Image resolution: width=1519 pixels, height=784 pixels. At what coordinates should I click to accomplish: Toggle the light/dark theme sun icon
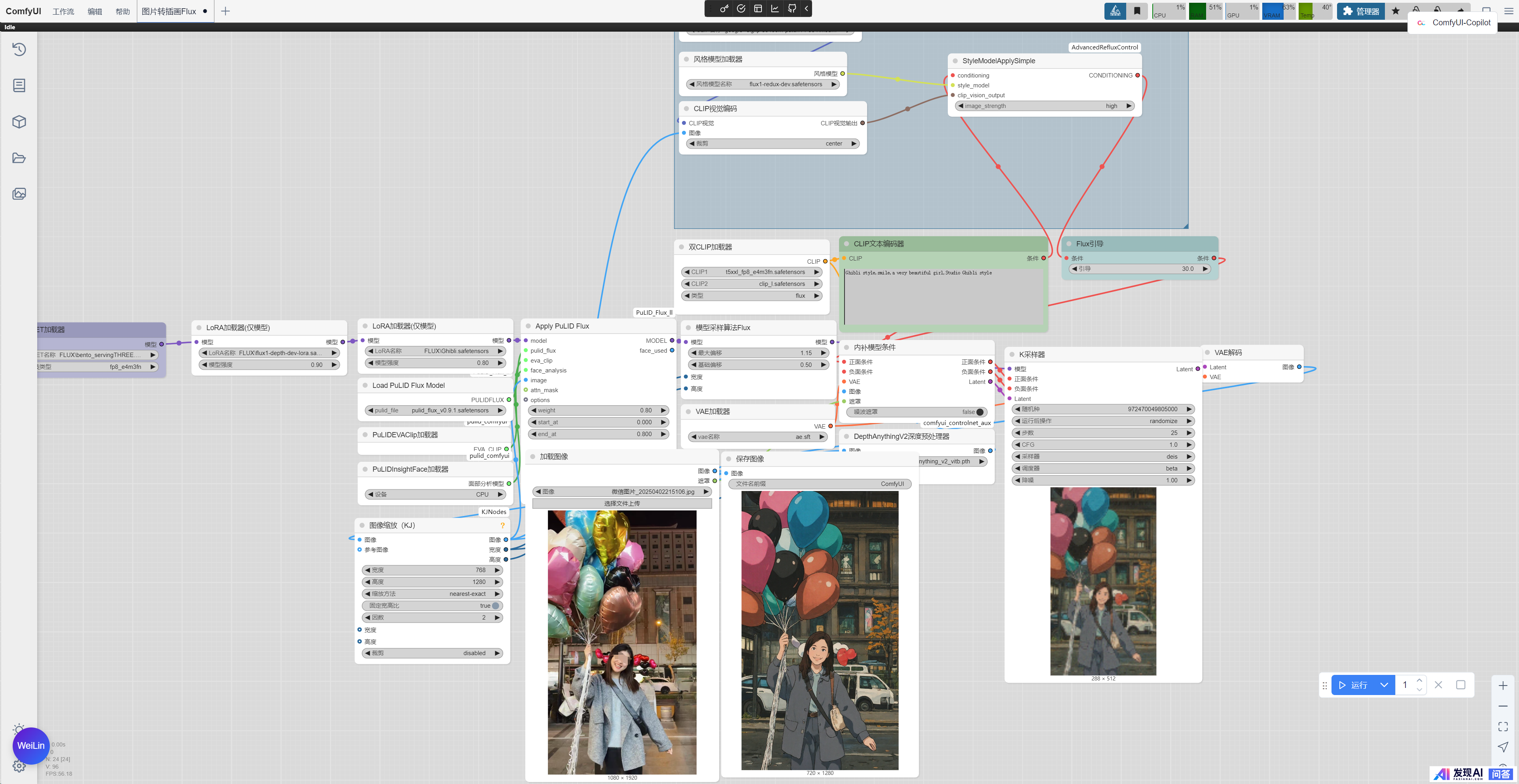tap(19, 729)
